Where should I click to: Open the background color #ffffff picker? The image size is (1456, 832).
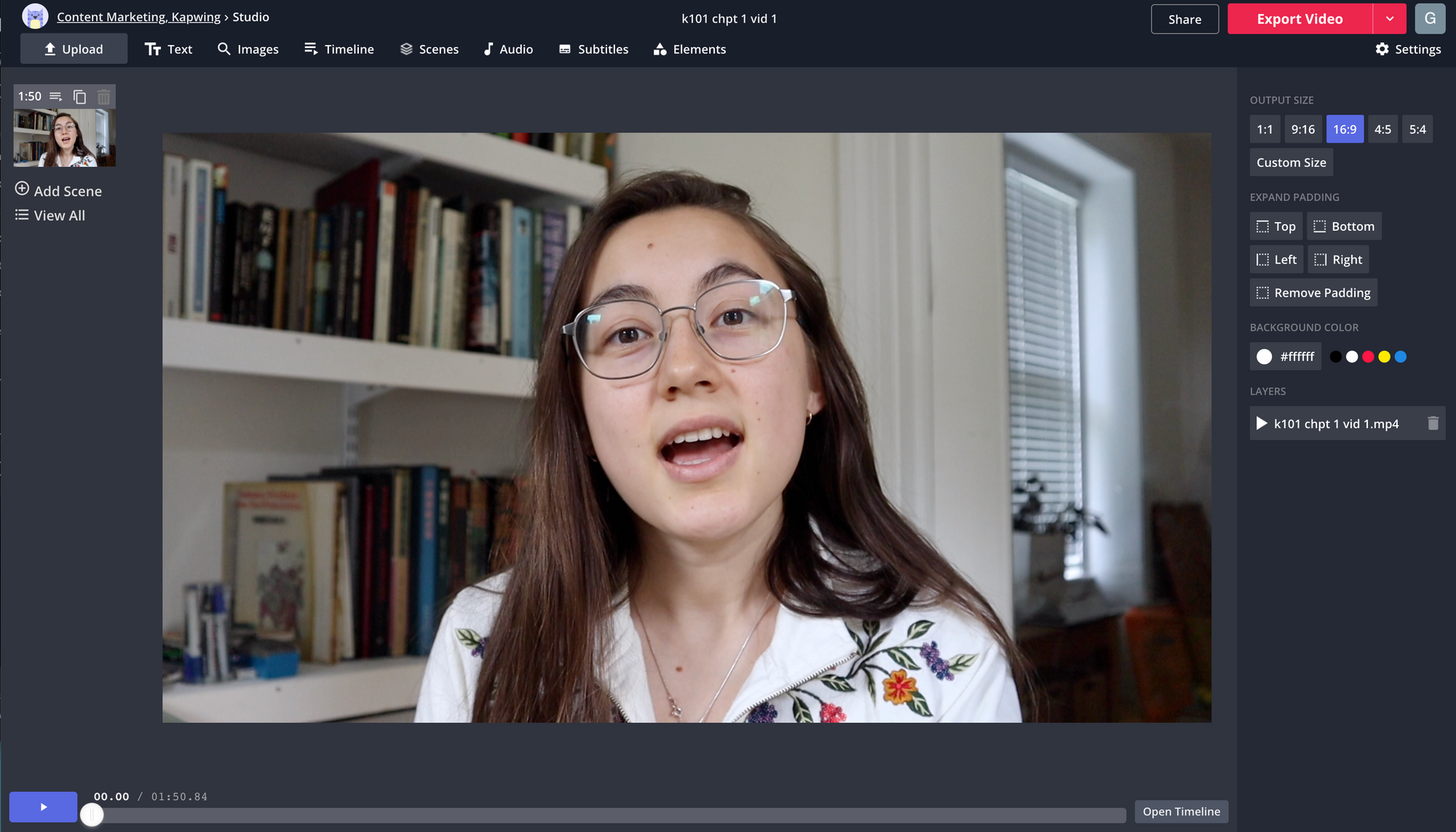tap(1286, 357)
